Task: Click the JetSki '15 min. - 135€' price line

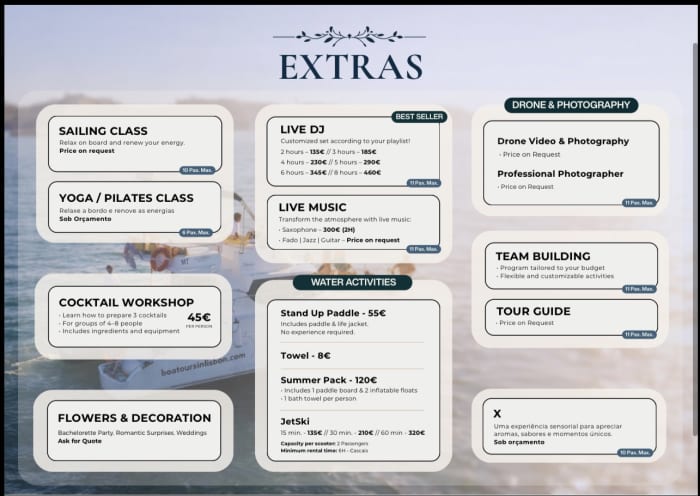Action: click(353, 433)
